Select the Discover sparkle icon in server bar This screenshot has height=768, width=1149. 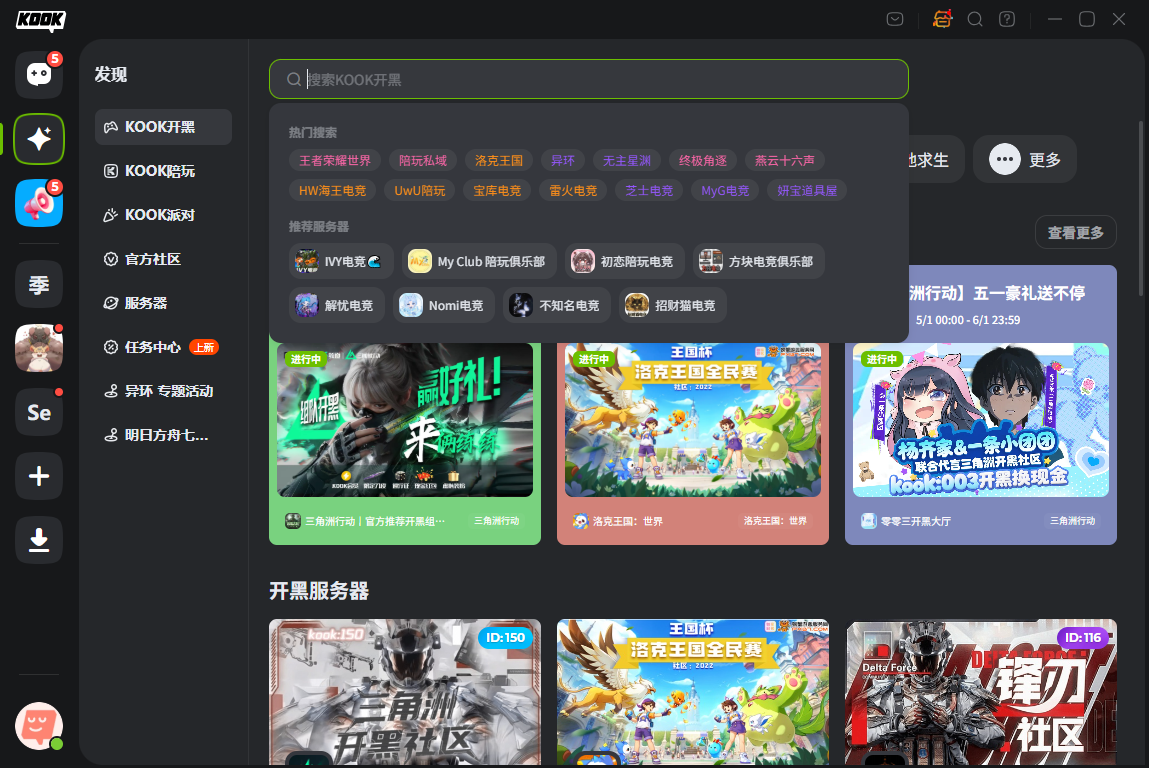click(x=39, y=139)
